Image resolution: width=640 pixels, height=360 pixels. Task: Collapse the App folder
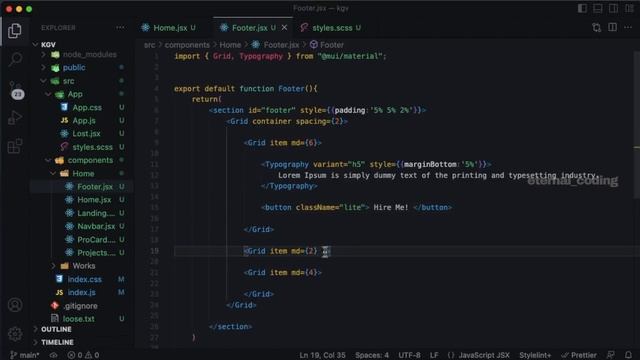[x=48, y=94]
